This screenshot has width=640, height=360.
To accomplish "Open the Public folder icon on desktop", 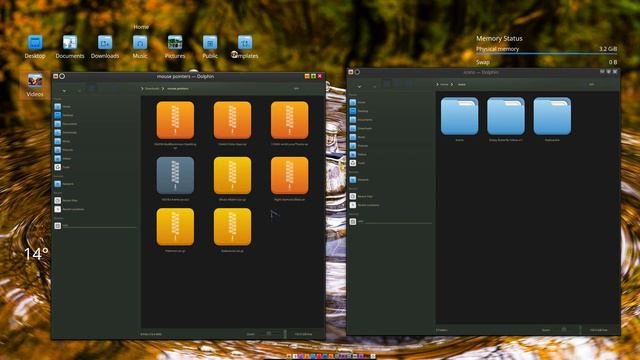I will [x=210, y=47].
